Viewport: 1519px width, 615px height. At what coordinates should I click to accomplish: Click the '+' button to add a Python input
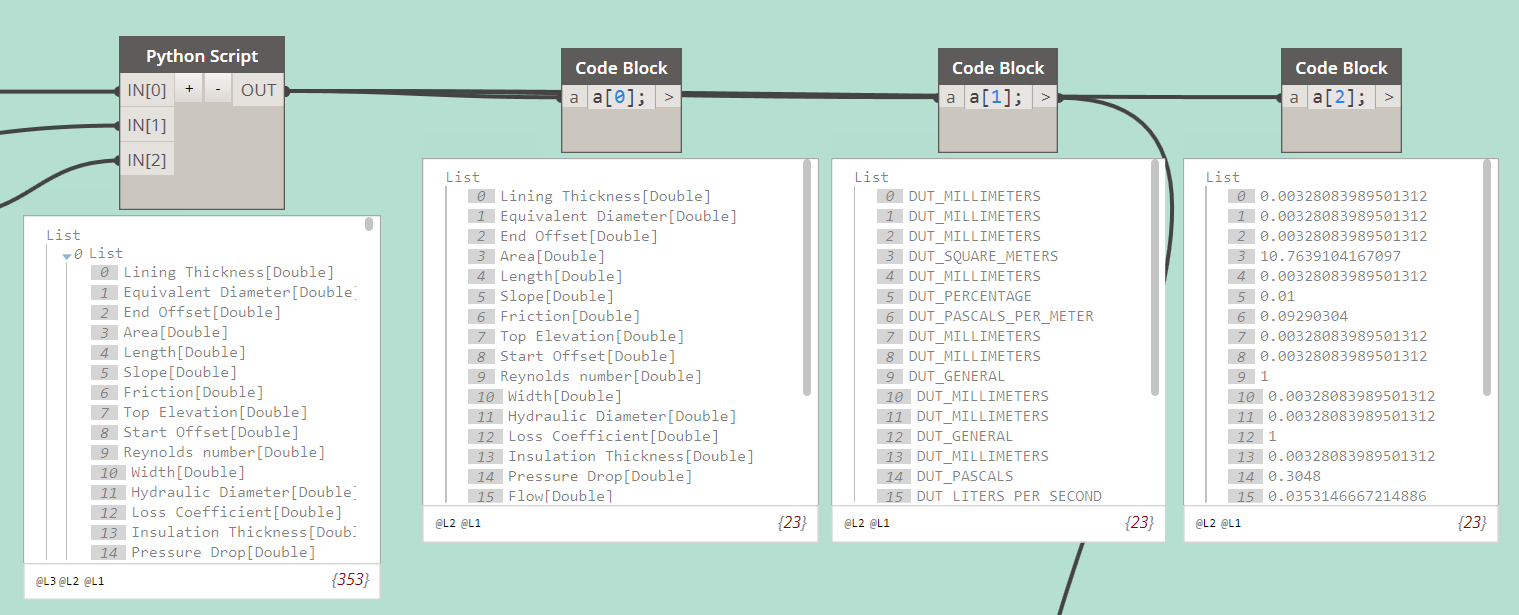(188, 89)
